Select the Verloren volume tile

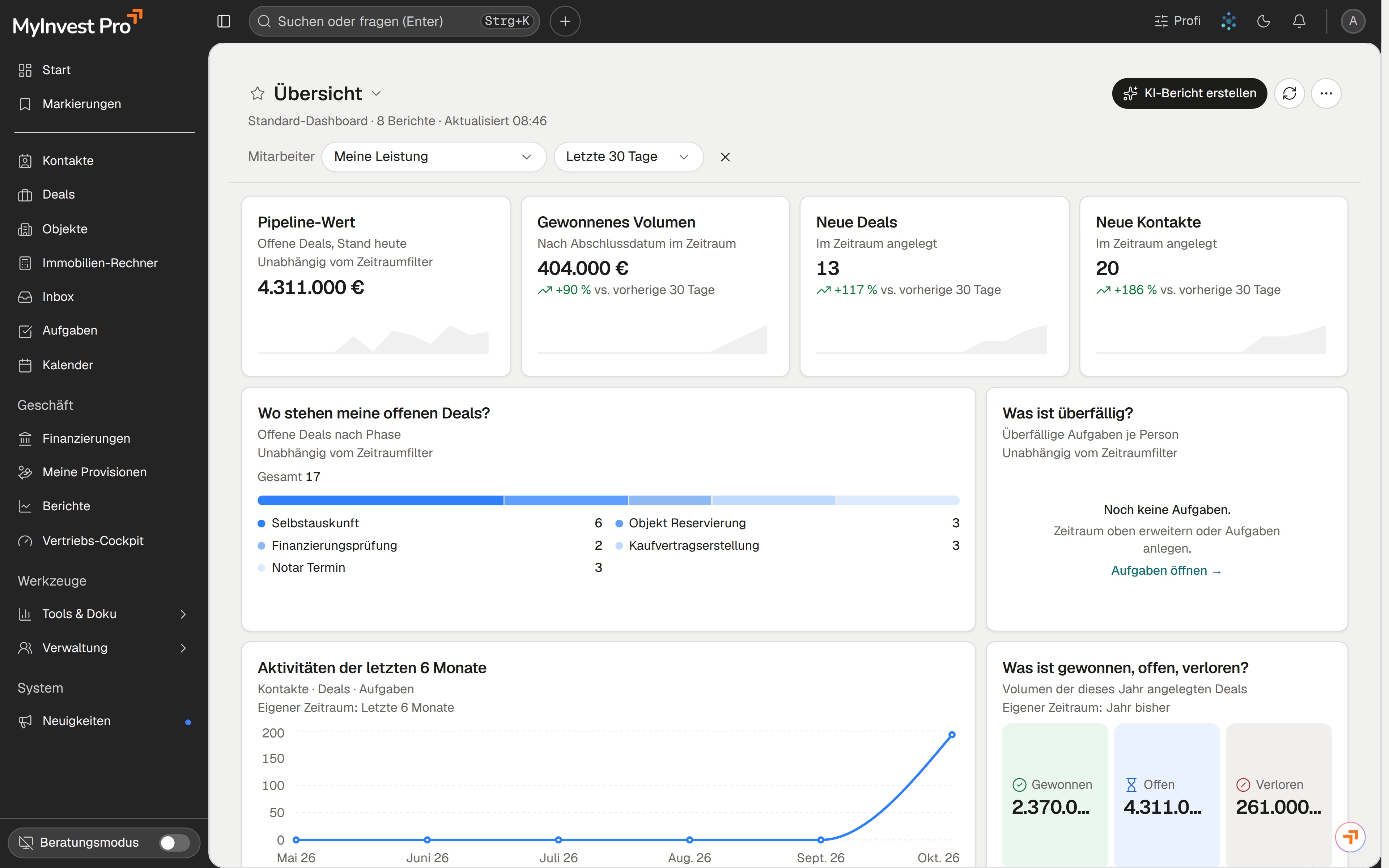coord(1278,795)
